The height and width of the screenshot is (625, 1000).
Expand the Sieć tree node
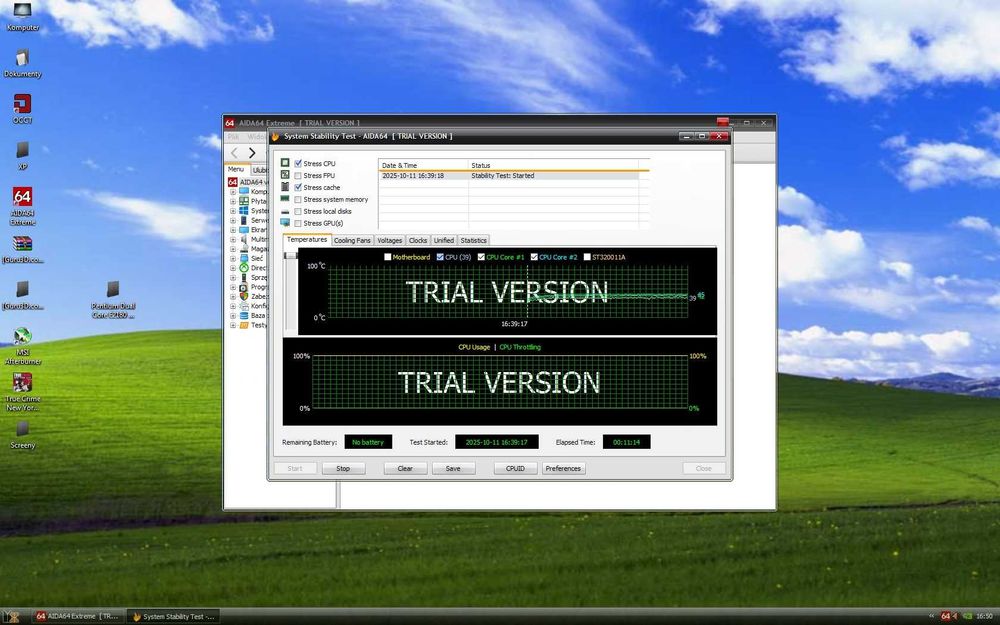233,258
